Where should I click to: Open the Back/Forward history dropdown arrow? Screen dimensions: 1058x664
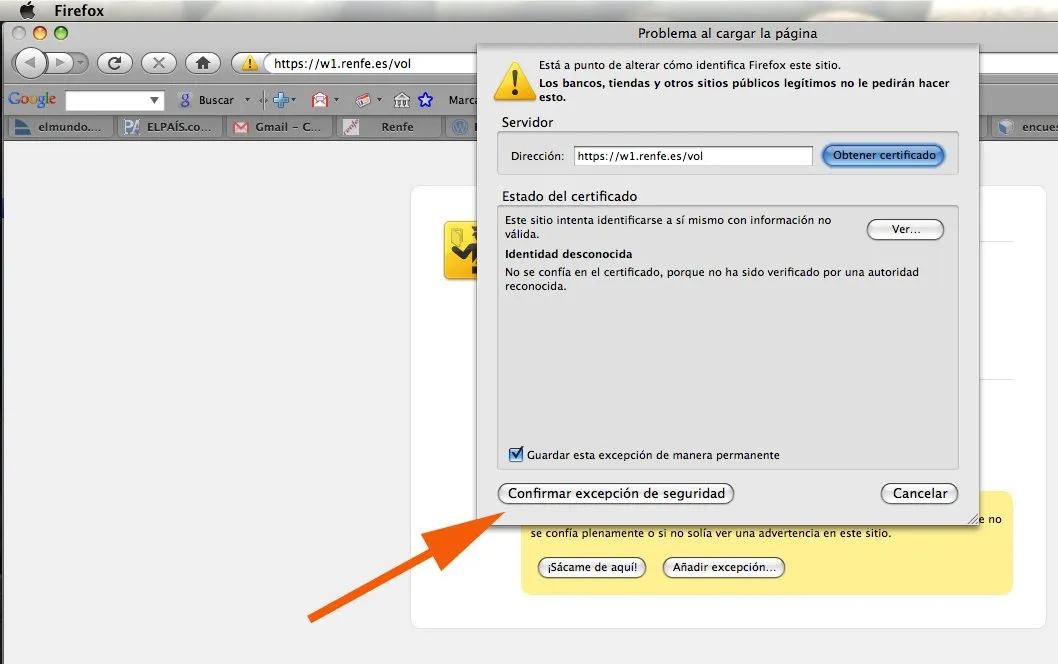coord(80,63)
